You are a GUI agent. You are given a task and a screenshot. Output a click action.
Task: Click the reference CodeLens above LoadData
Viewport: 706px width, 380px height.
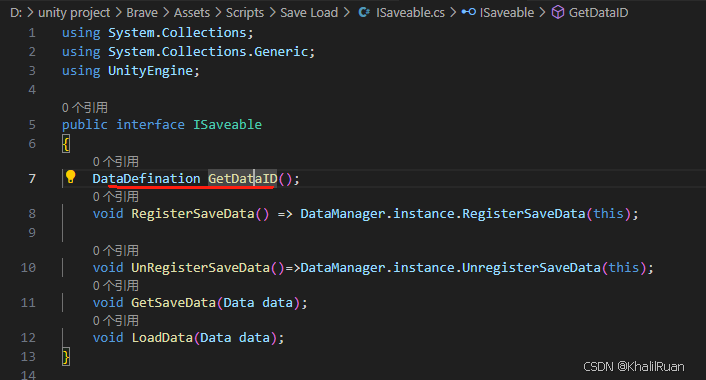(x=116, y=321)
